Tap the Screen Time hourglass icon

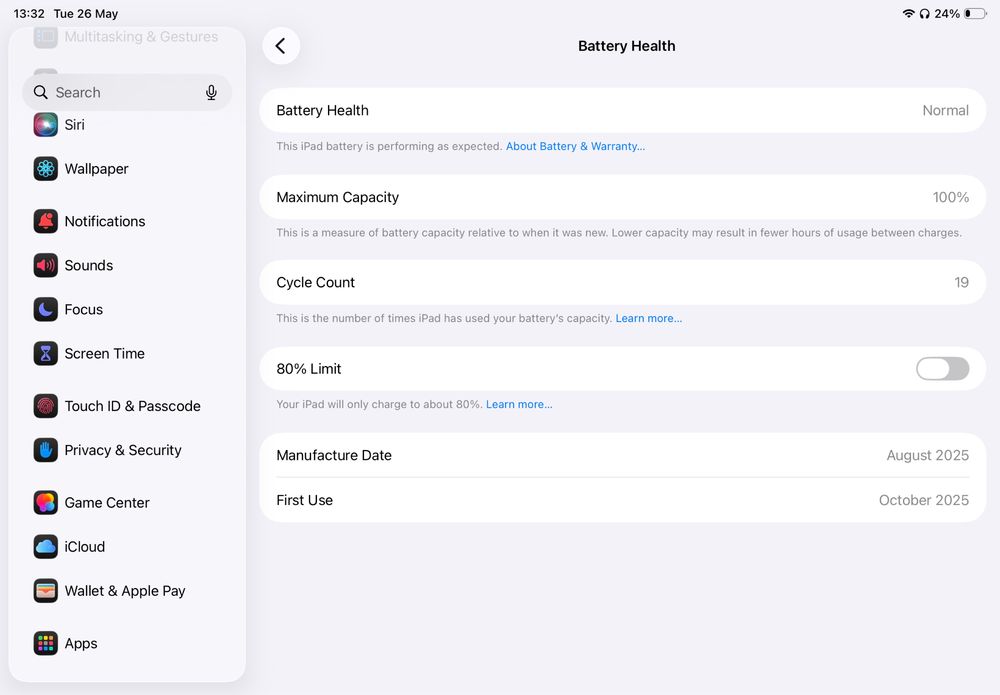point(45,353)
